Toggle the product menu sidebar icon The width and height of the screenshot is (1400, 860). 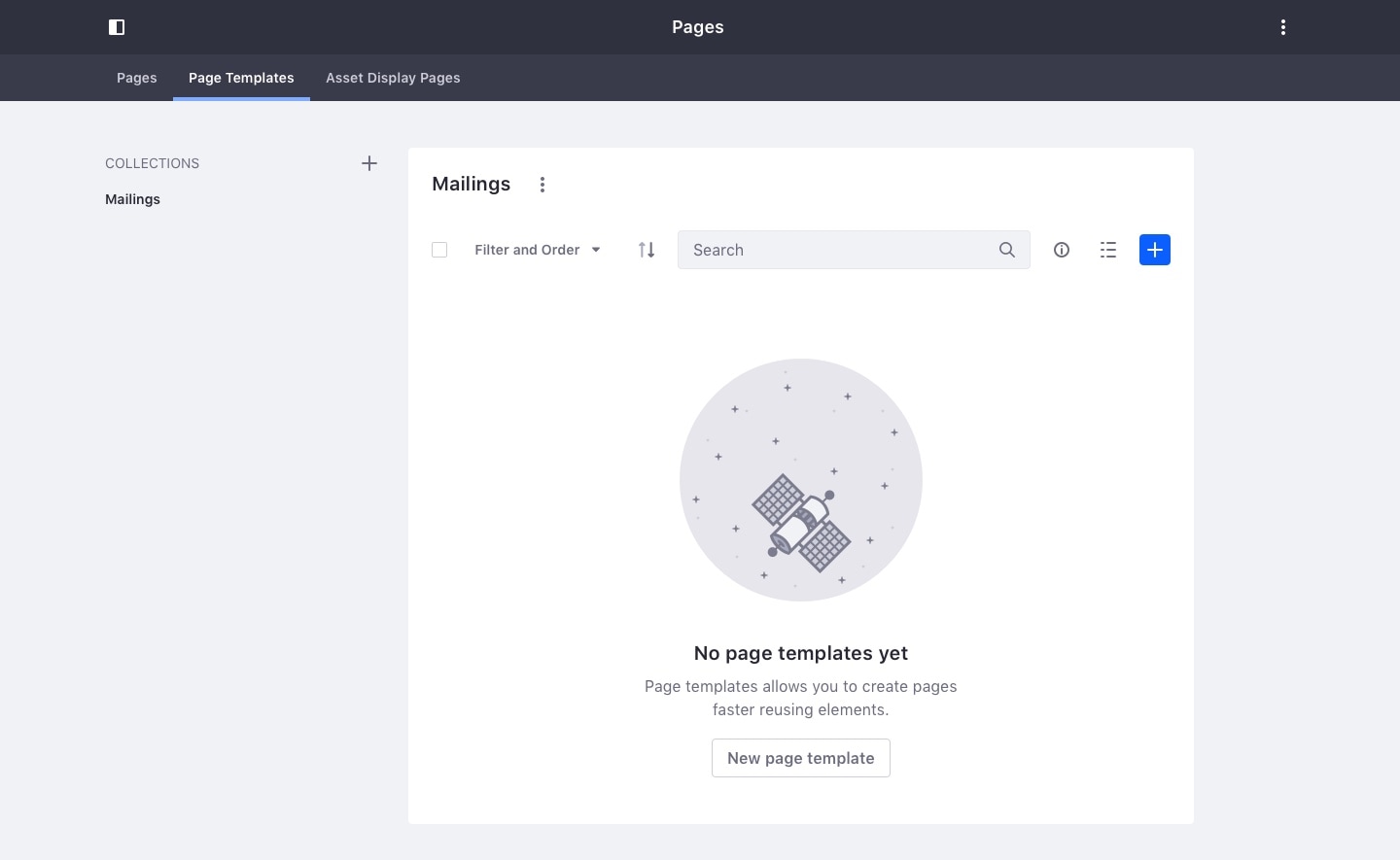(117, 27)
